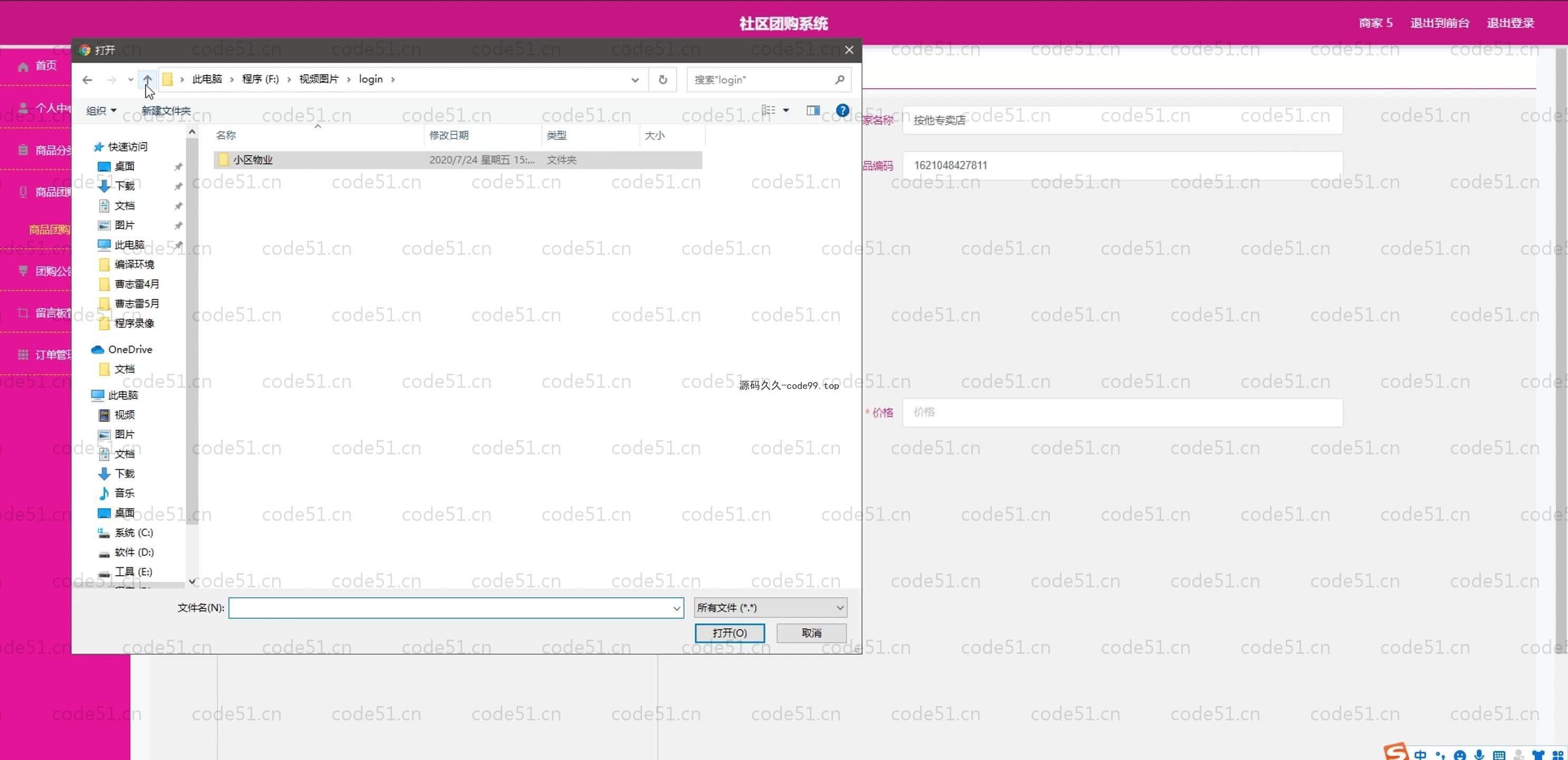Expand the chevron after login breadcrumb

(x=393, y=79)
